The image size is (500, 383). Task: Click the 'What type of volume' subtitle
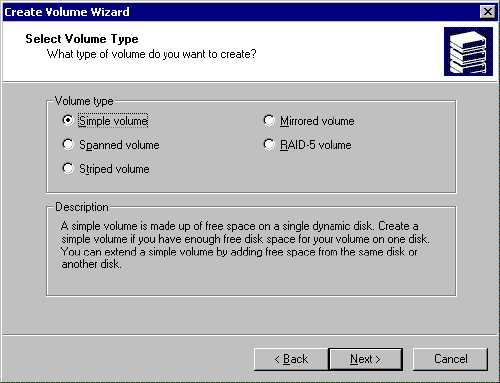152,54
